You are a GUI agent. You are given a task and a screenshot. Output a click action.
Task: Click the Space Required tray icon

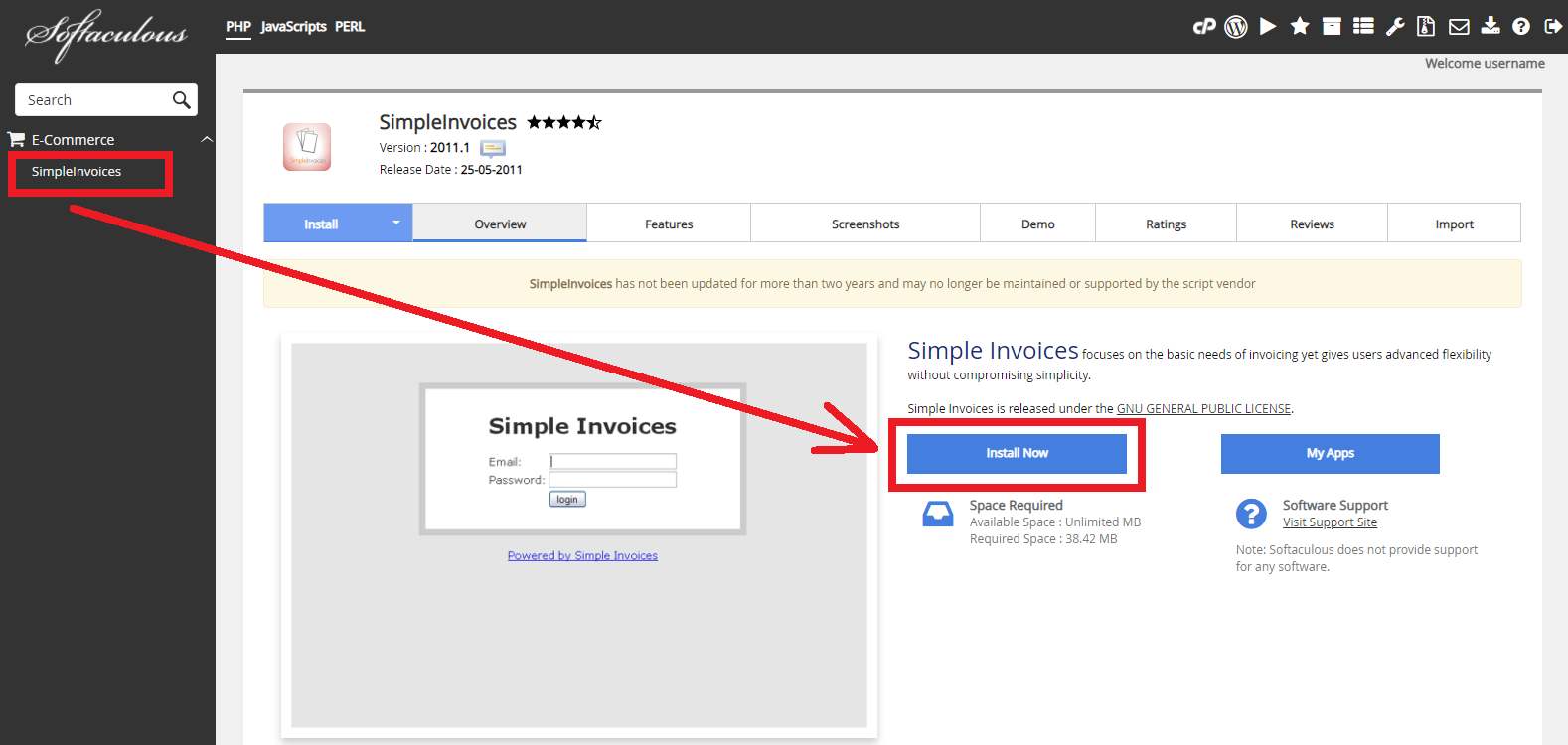(x=938, y=514)
